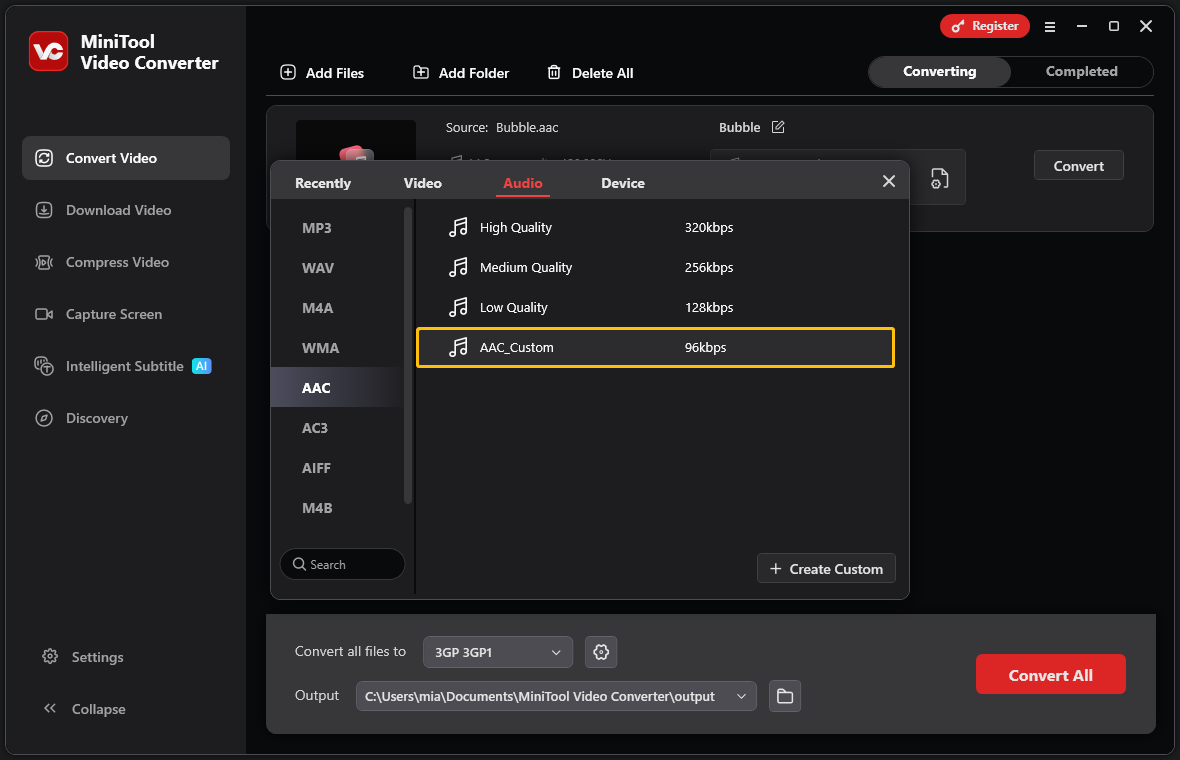Open the hamburger menu icon
Image resolution: width=1180 pixels, height=760 pixels.
1050,26
